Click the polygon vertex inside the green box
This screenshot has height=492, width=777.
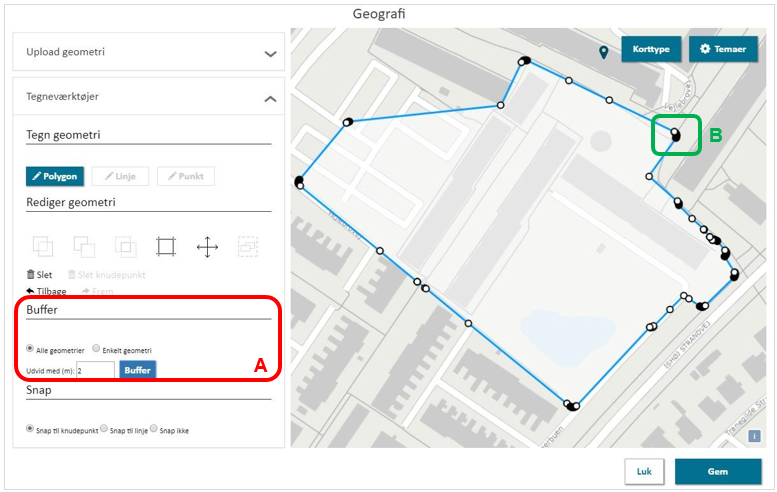(675, 134)
